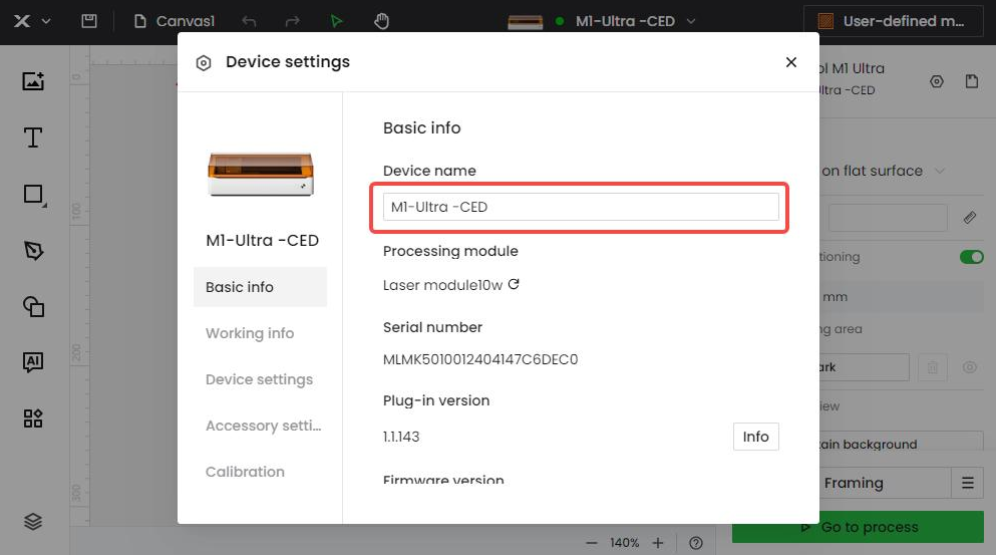
Task: Open the layers panel icon
Action: point(33,521)
